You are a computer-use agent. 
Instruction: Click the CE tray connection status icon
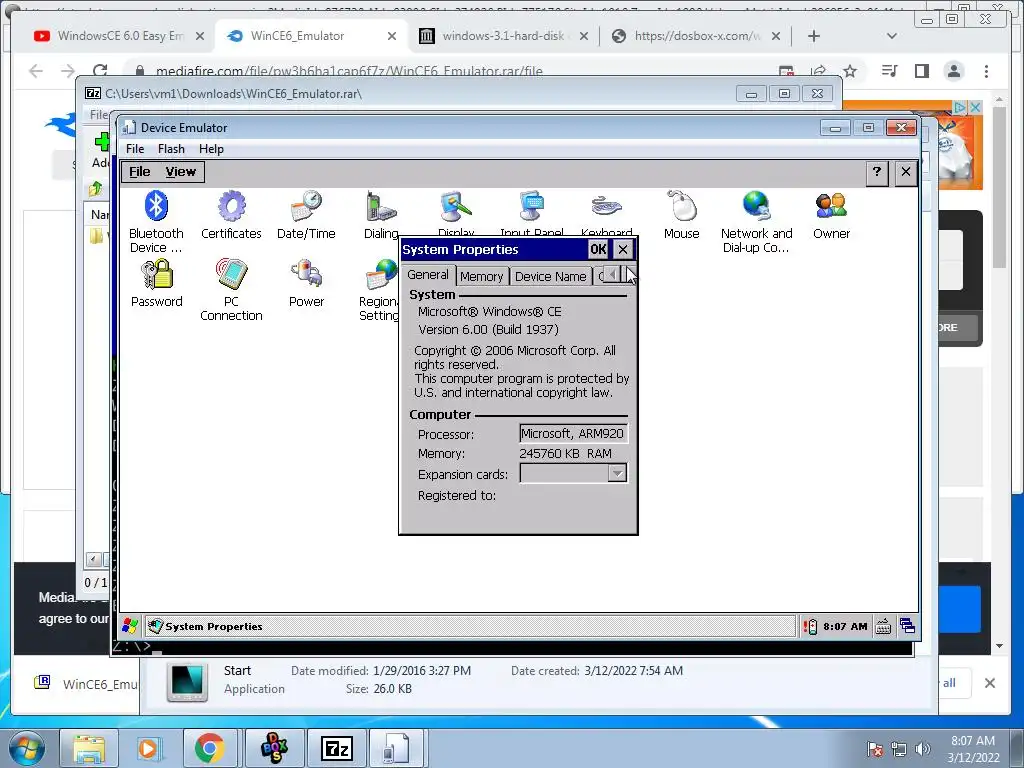(x=810, y=626)
